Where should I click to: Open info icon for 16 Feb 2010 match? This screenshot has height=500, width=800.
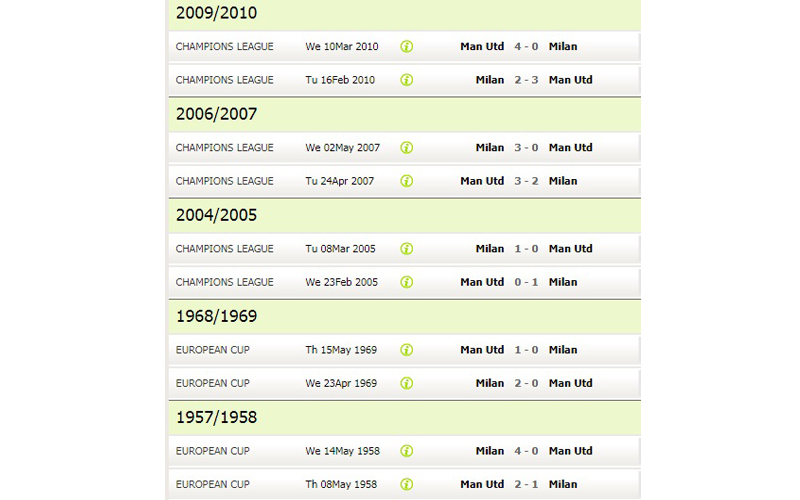(407, 80)
